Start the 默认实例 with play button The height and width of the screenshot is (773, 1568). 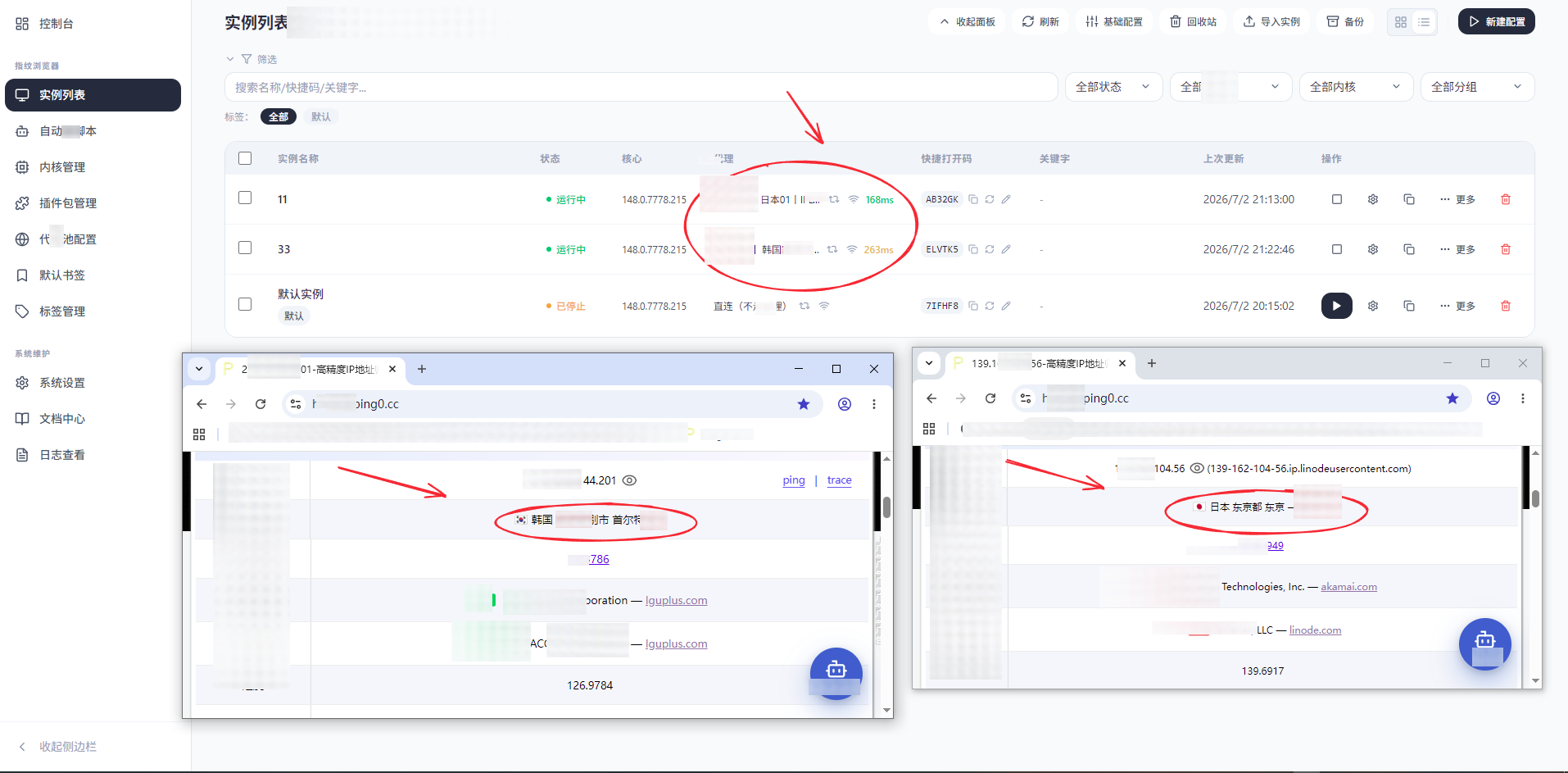pyautogui.click(x=1336, y=306)
